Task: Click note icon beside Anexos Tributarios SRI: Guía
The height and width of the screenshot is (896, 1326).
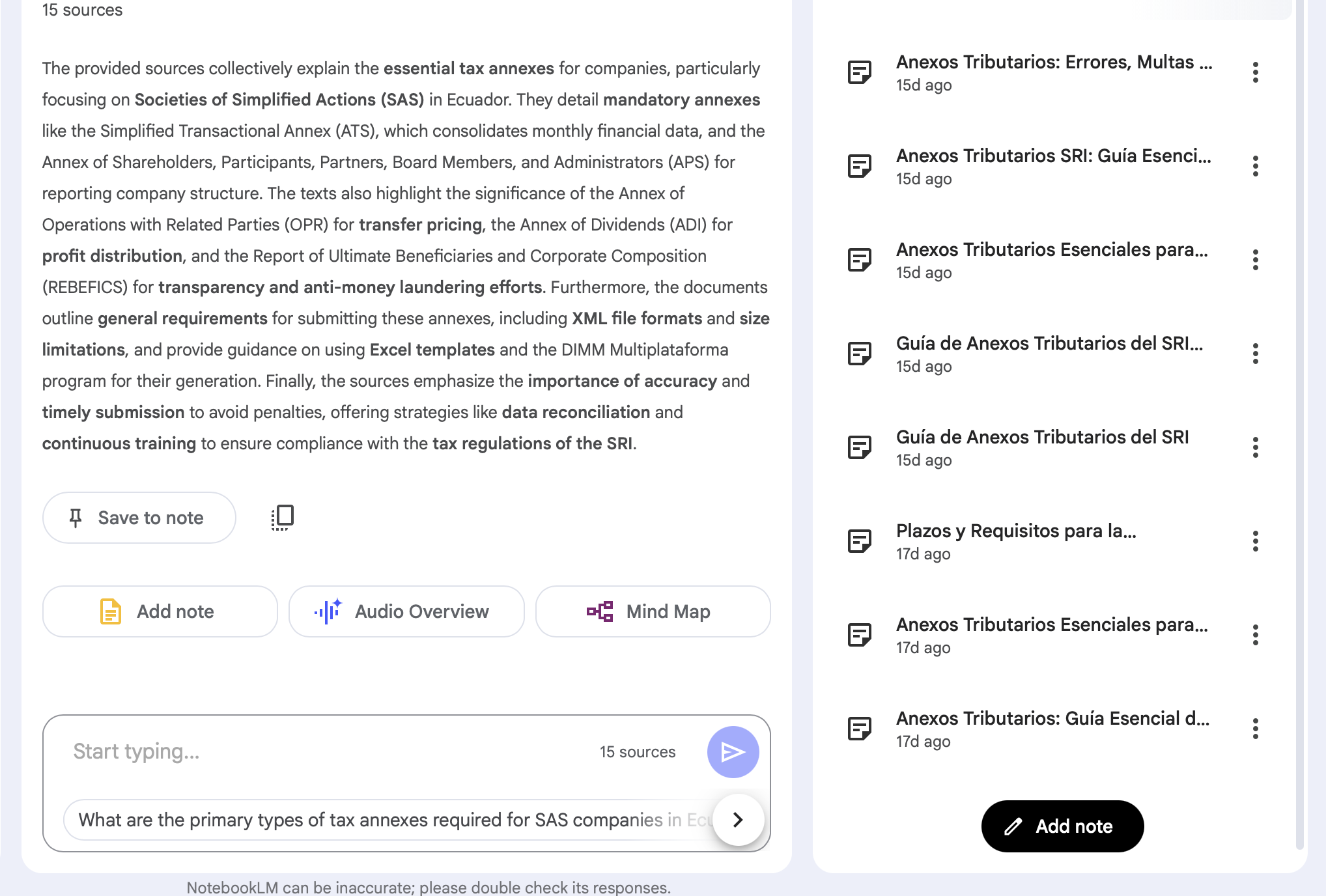Action: [x=859, y=166]
